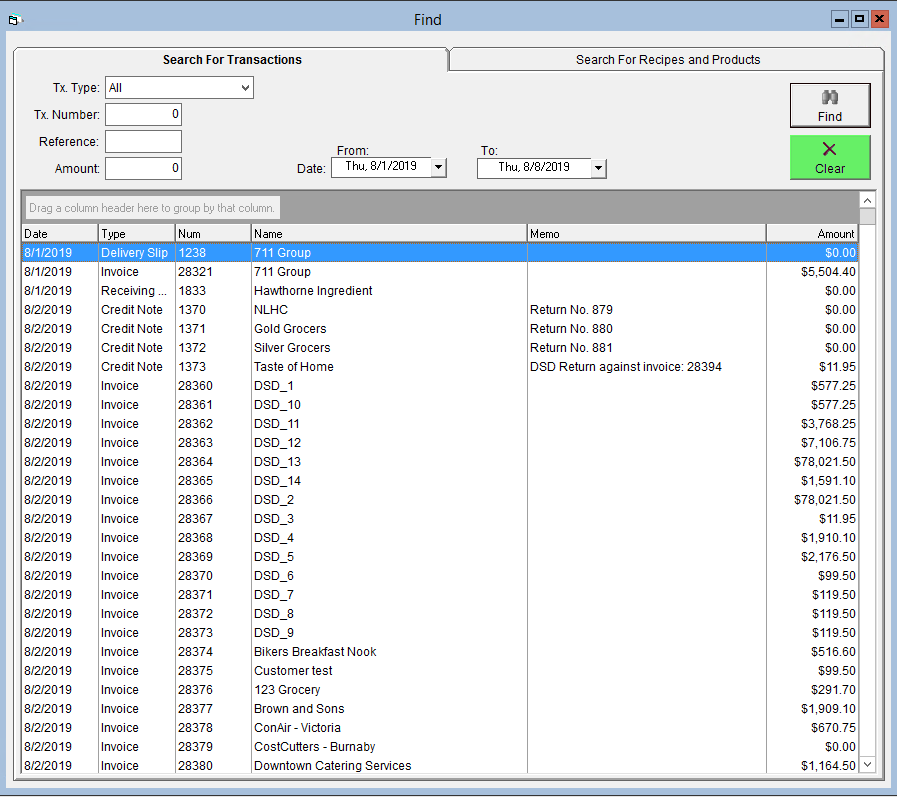897x797 pixels.
Task: Click the green Clear button
Action: click(x=829, y=157)
